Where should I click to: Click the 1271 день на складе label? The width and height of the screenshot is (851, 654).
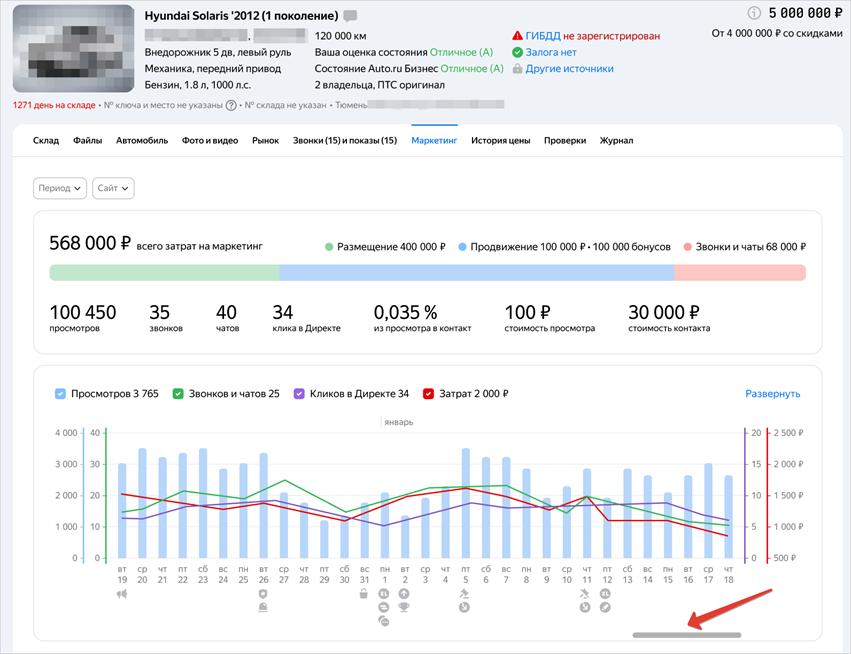[54, 105]
